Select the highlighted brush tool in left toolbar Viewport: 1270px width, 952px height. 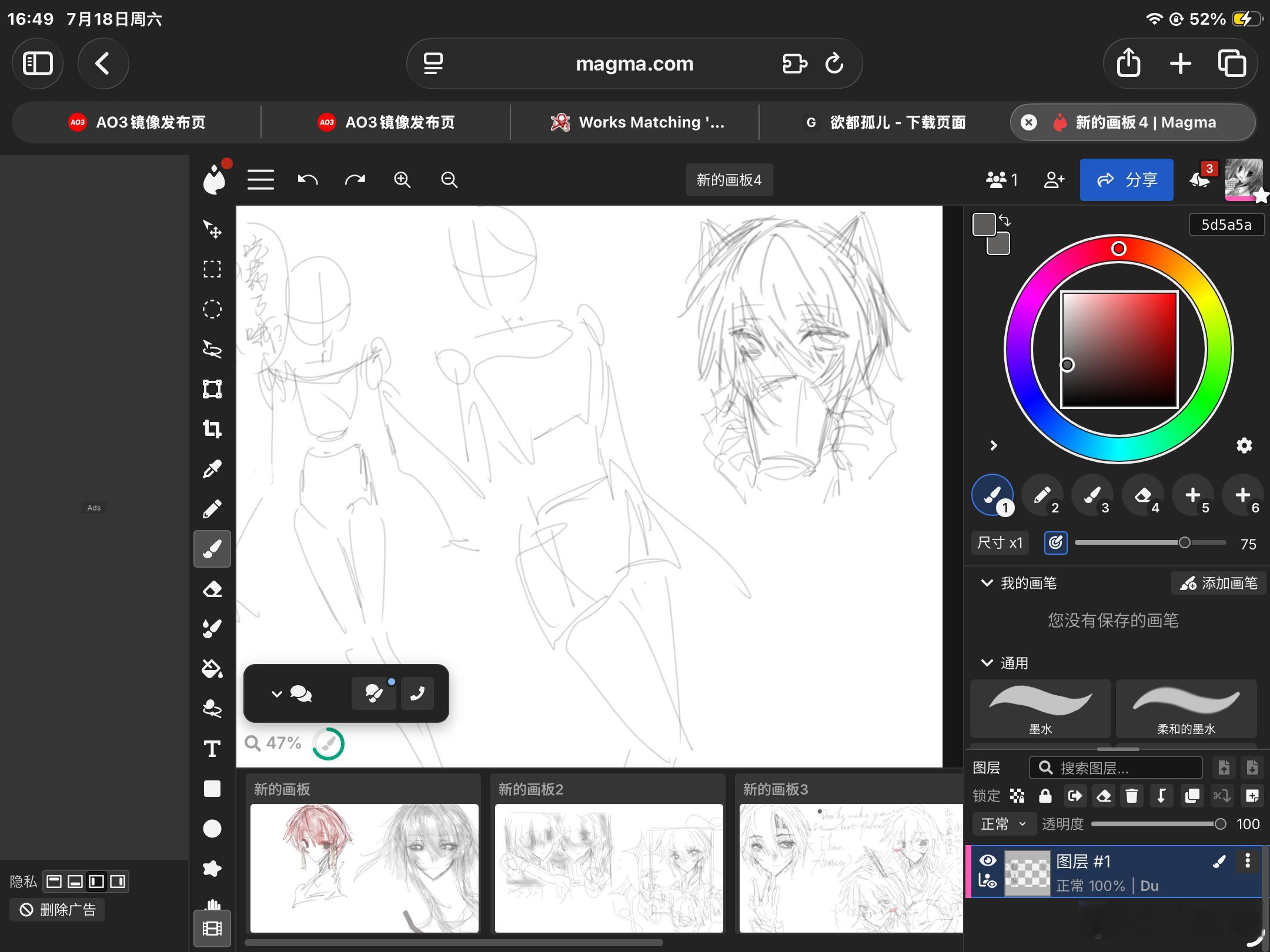(212, 549)
